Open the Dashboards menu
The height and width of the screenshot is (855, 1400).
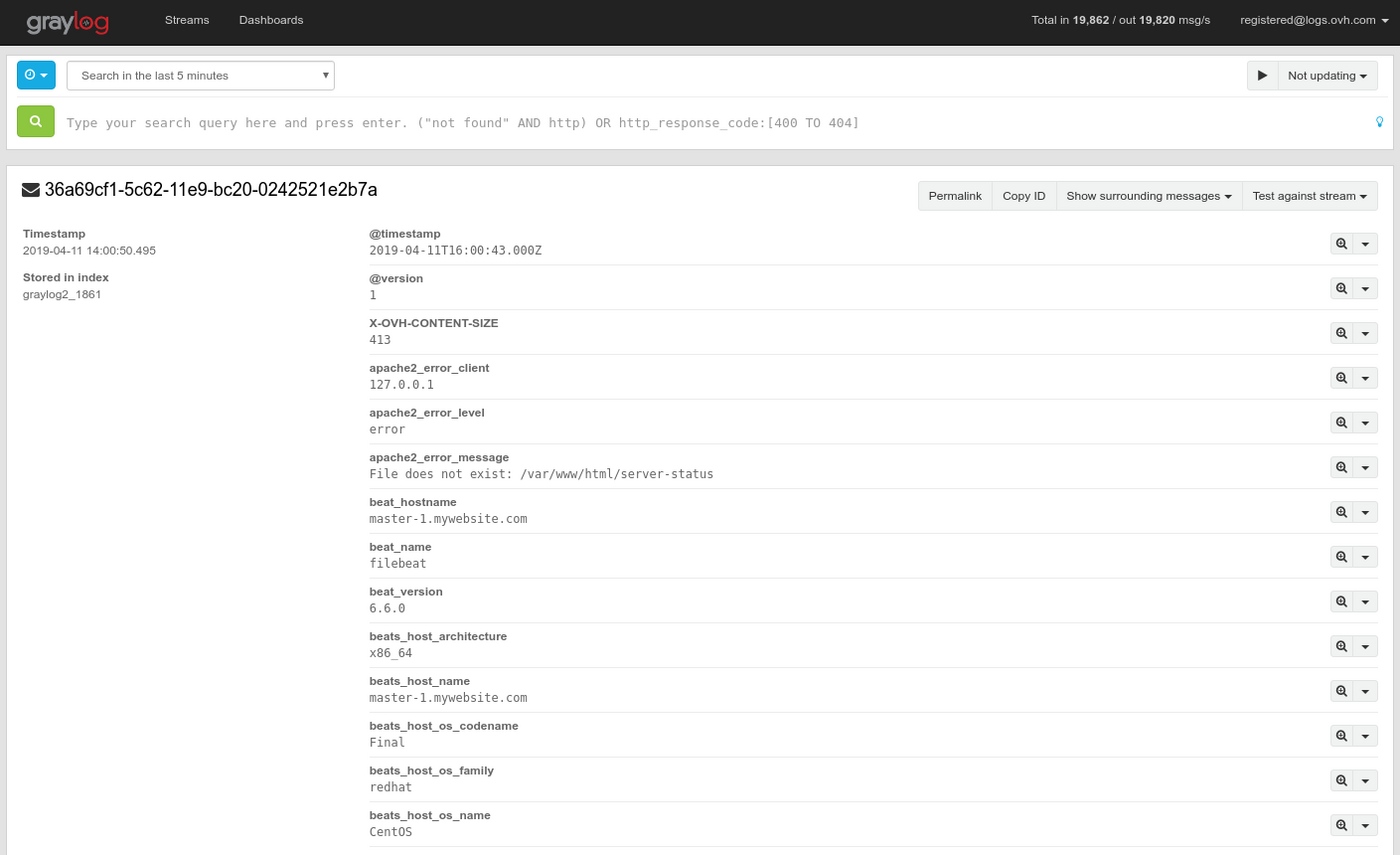tap(271, 19)
